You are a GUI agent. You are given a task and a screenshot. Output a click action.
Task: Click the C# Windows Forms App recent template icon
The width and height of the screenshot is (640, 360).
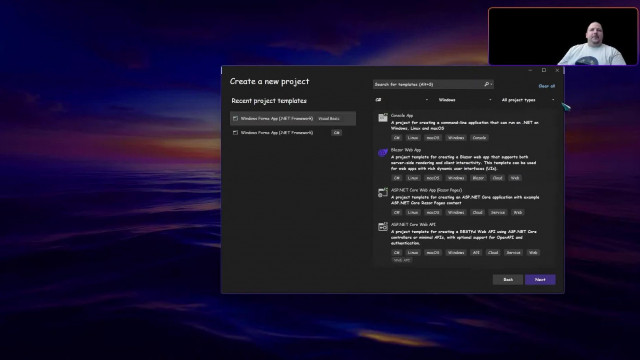click(235, 133)
